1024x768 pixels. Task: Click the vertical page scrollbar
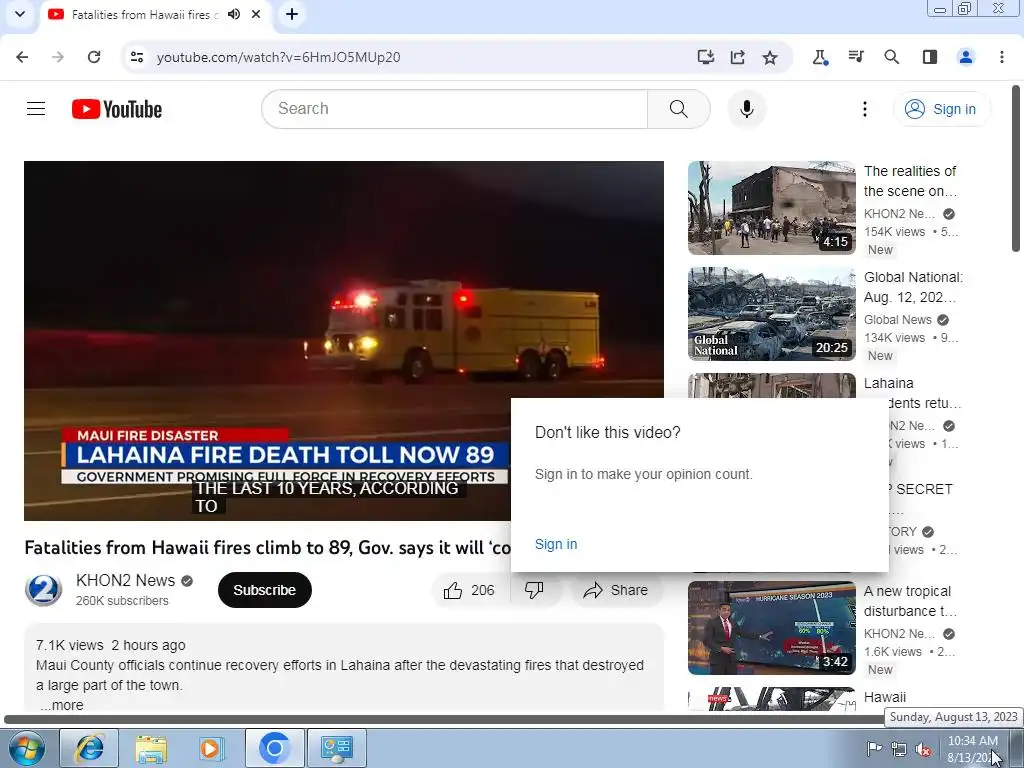pos(1016,168)
